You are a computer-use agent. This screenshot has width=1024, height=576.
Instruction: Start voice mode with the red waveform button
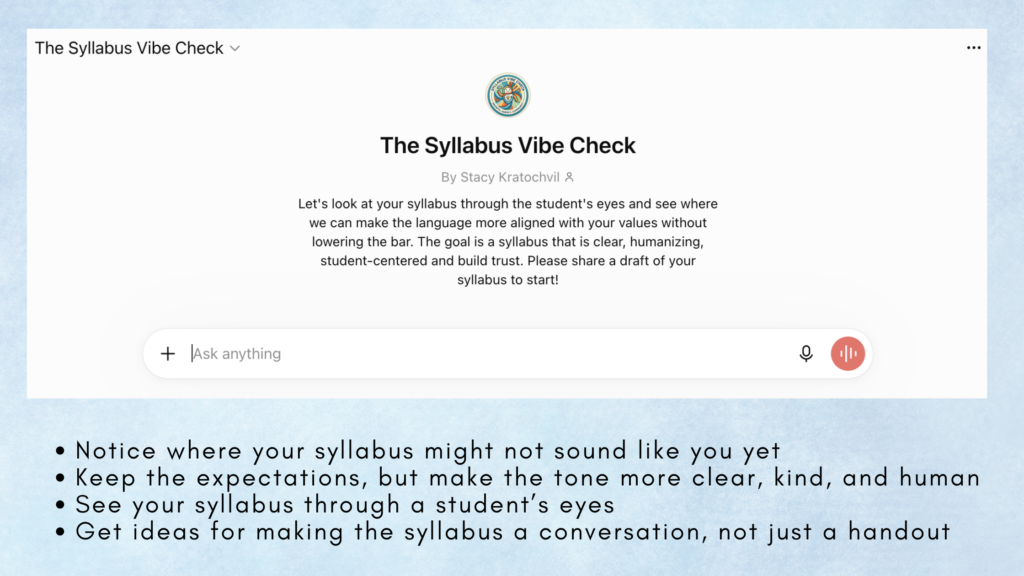(848, 353)
